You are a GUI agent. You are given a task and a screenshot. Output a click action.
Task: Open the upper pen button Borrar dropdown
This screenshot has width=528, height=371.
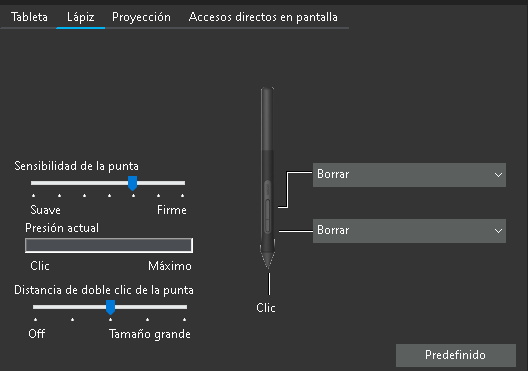409,175
